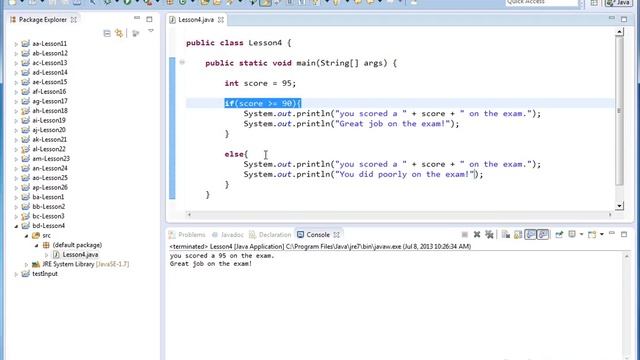The height and width of the screenshot is (360, 640).
Task: Switch to the Declaration tab
Action: point(270,235)
